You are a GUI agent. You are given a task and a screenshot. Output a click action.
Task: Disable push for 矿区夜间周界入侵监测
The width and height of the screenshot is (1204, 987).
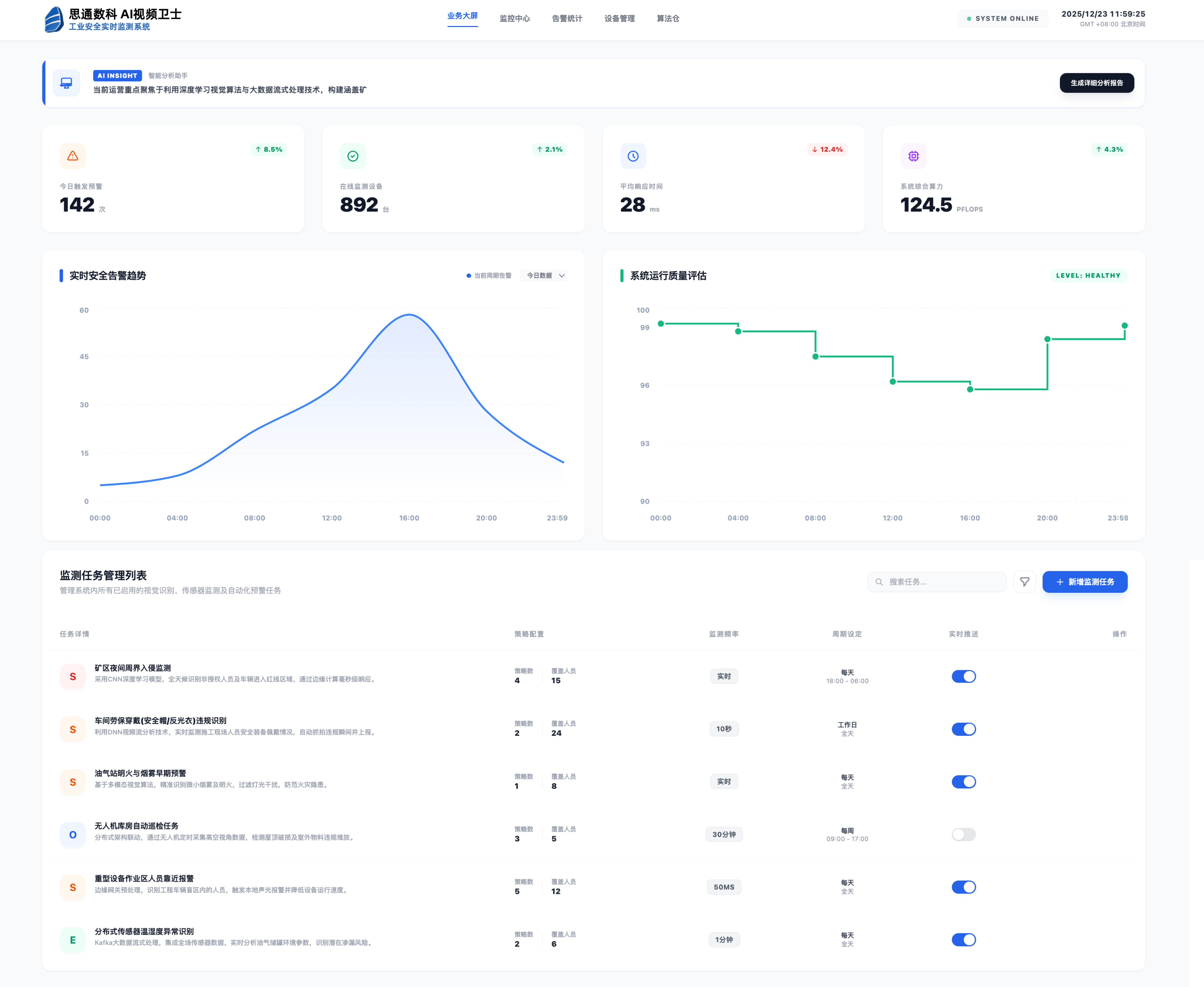pyautogui.click(x=964, y=677)
